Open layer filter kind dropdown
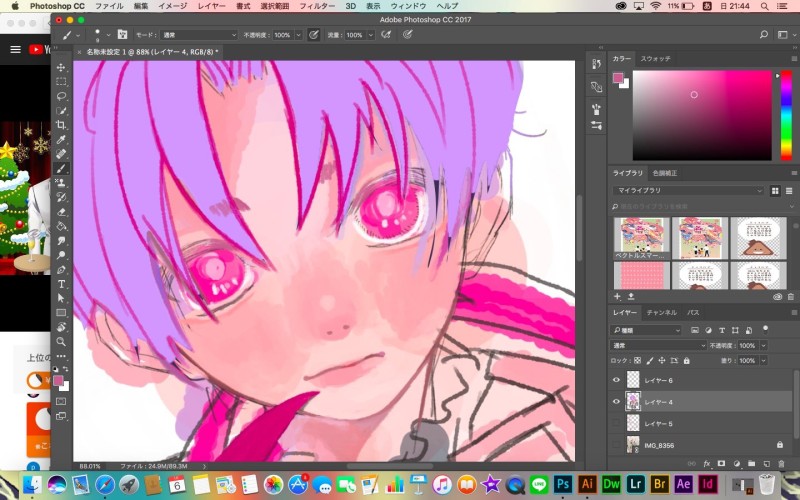Viewport: 800px width, 500px height. tap(646, 330)
